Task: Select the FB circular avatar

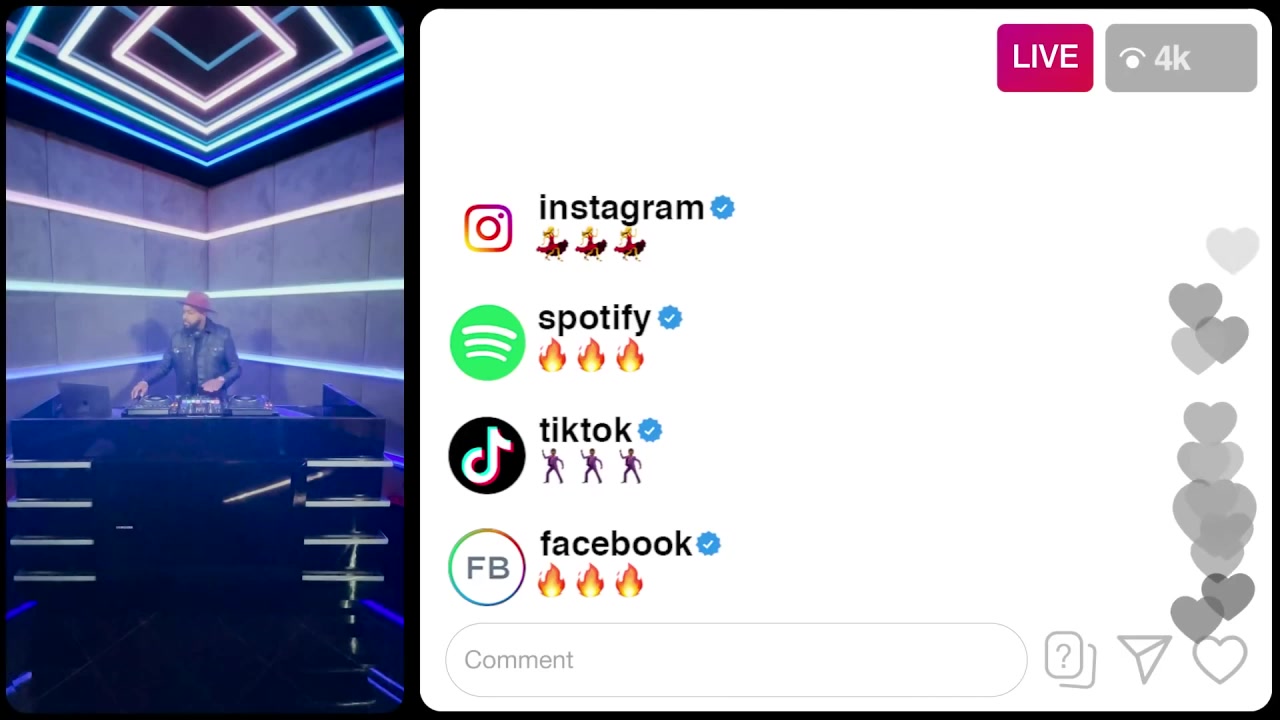Action: tap(487, 568)
